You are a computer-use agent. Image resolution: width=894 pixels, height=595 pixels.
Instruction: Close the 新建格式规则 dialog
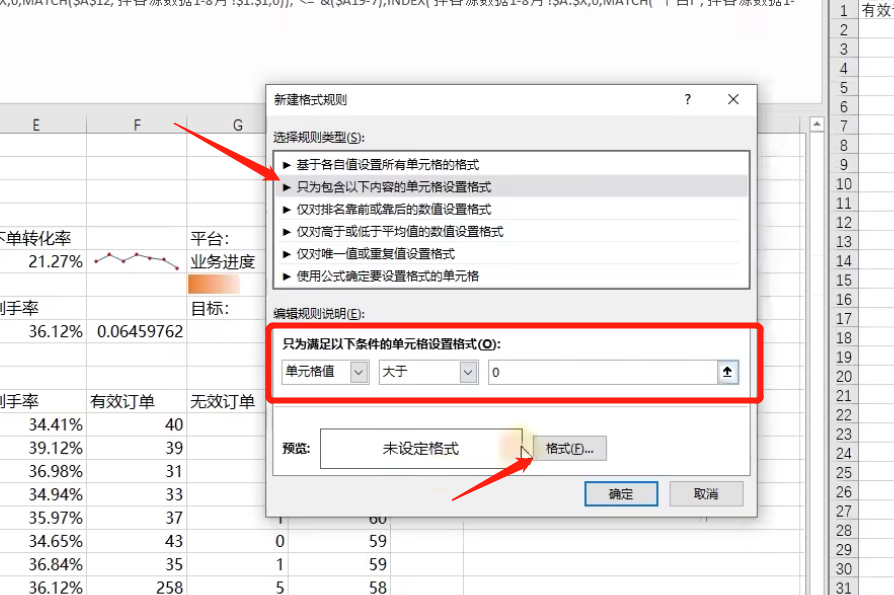point(733,100)
